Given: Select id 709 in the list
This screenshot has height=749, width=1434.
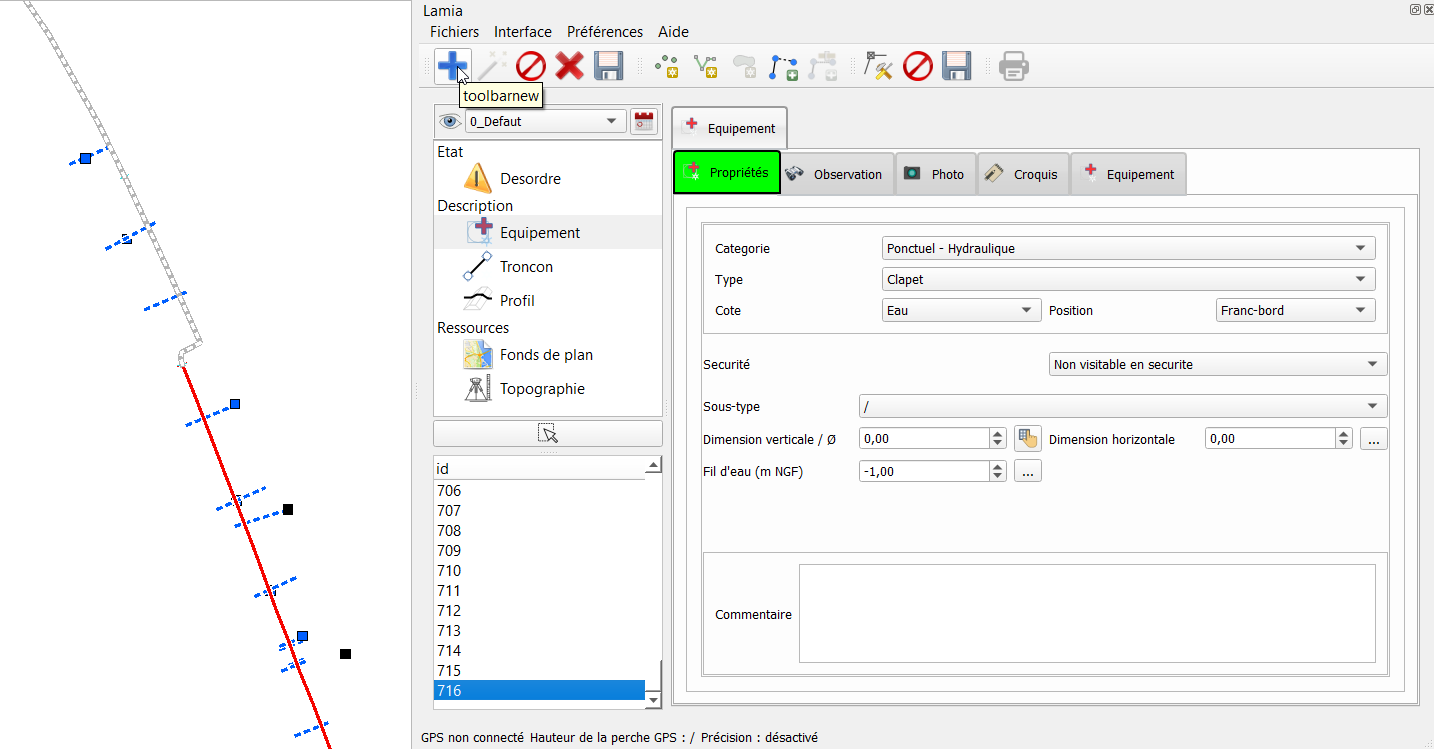Looking at the screenshot, I should click(540, 551).
